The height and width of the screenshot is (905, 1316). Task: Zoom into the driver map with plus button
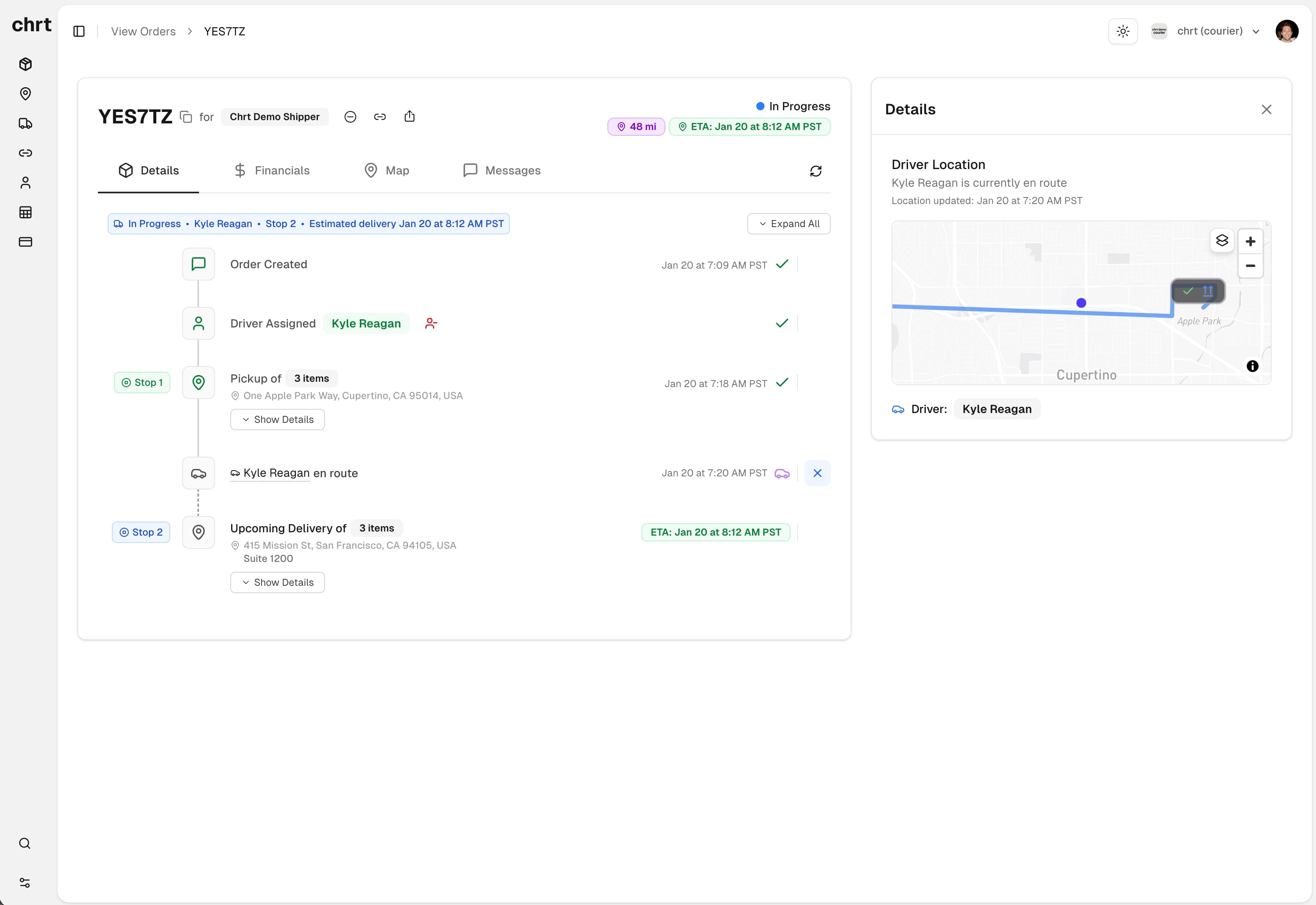[x=1251, y=241]
